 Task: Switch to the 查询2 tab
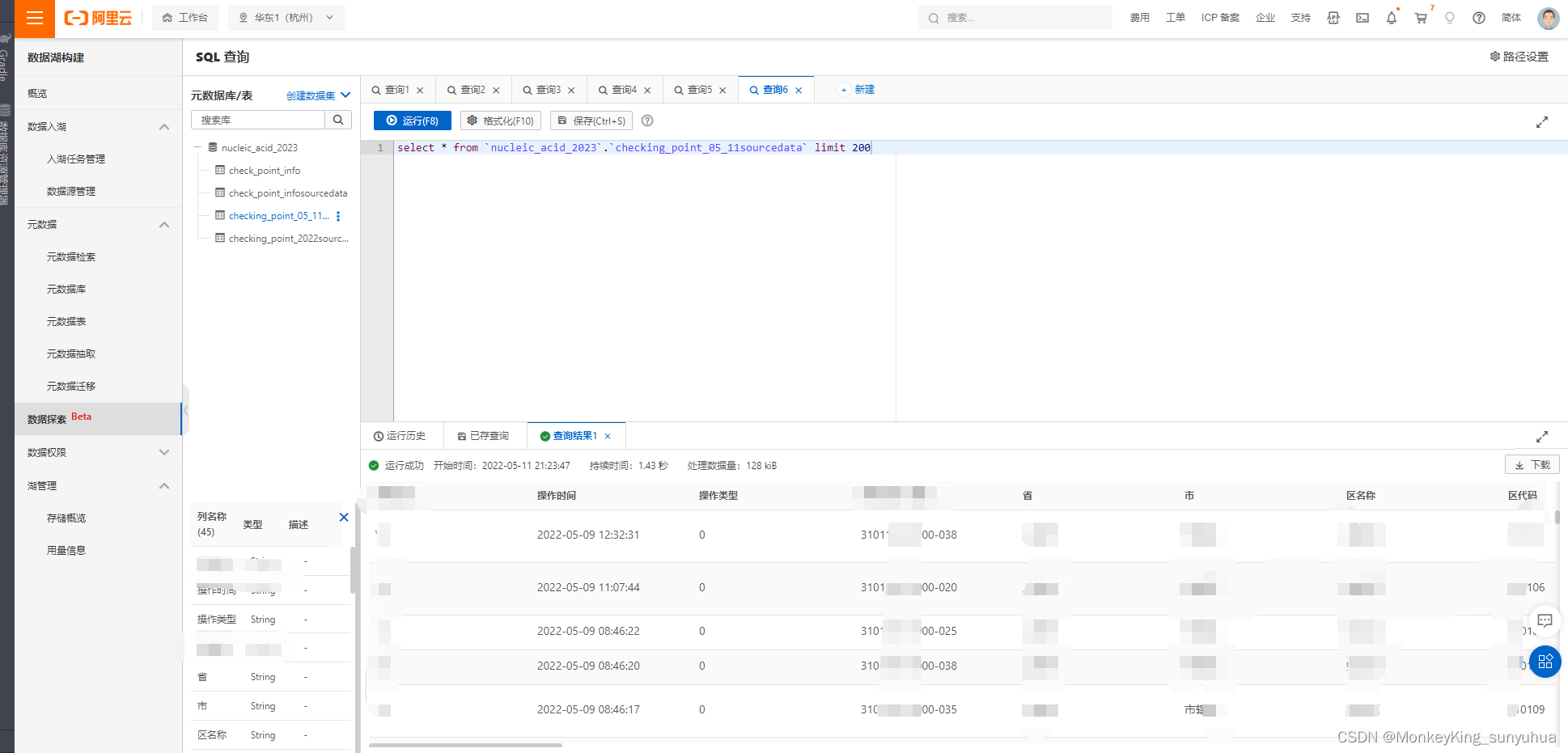pyautogui.click(x=473, y=90)
